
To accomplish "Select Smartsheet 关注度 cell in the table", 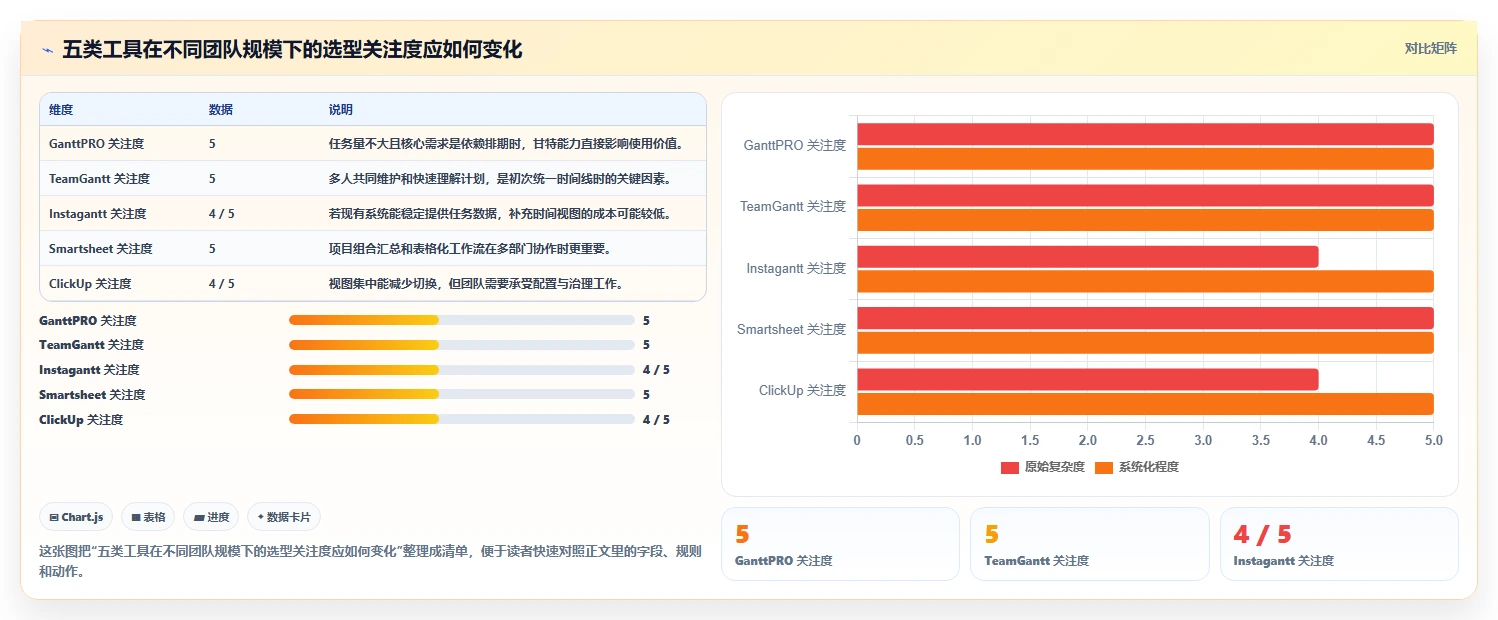I will (x=101, y=249).
